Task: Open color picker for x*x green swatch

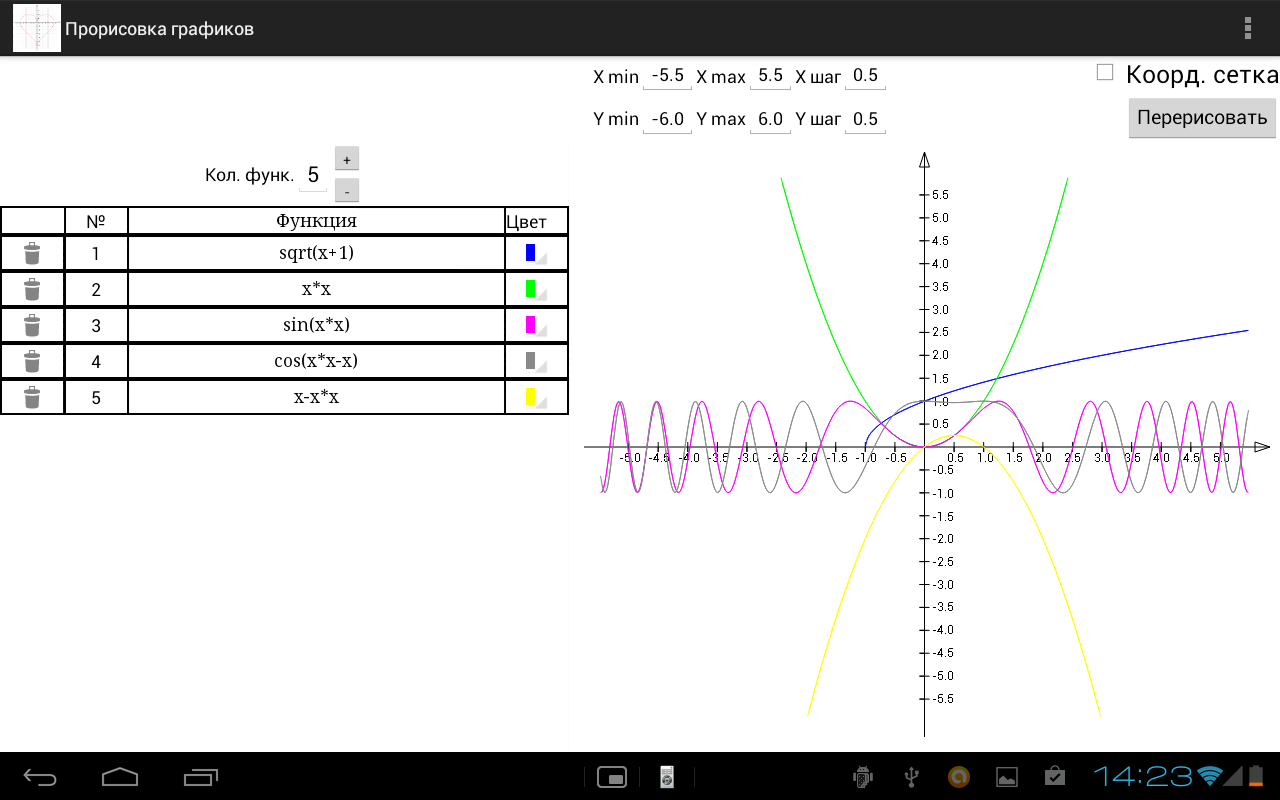Action: 536,290
